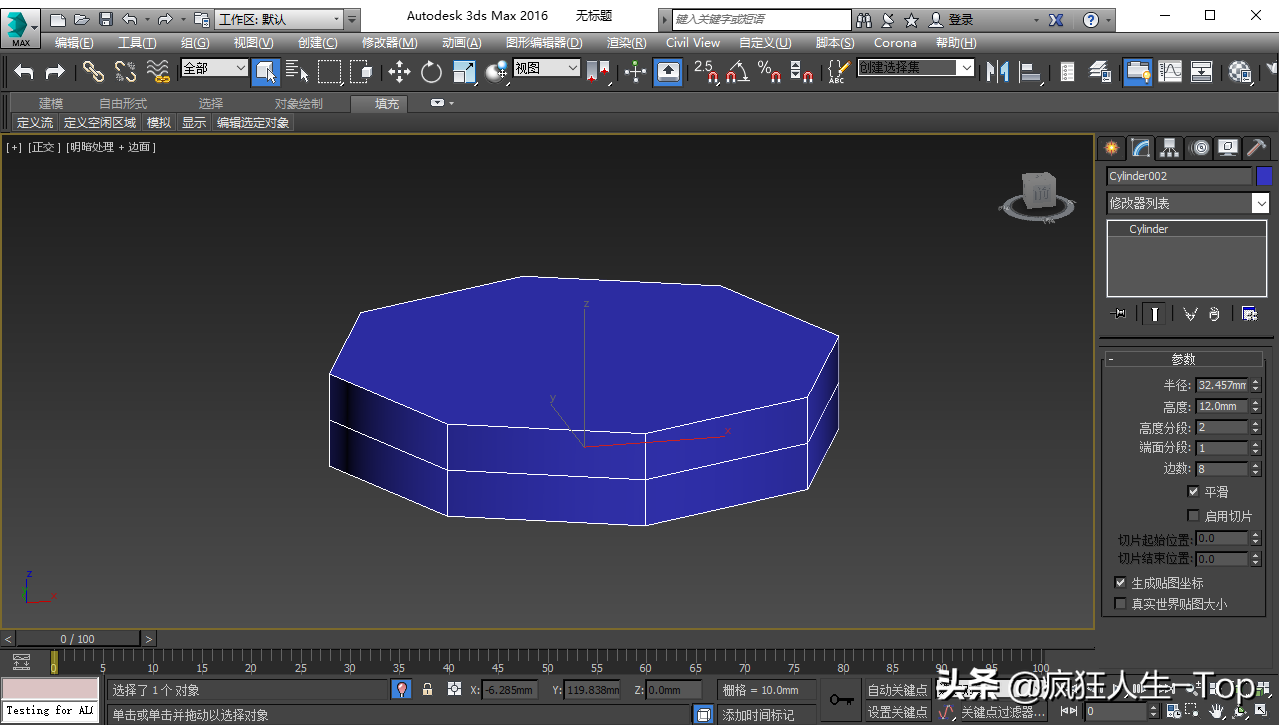
Task: Toggle the 2.5D Snaps icon
Action: click(x=706, y=71)
